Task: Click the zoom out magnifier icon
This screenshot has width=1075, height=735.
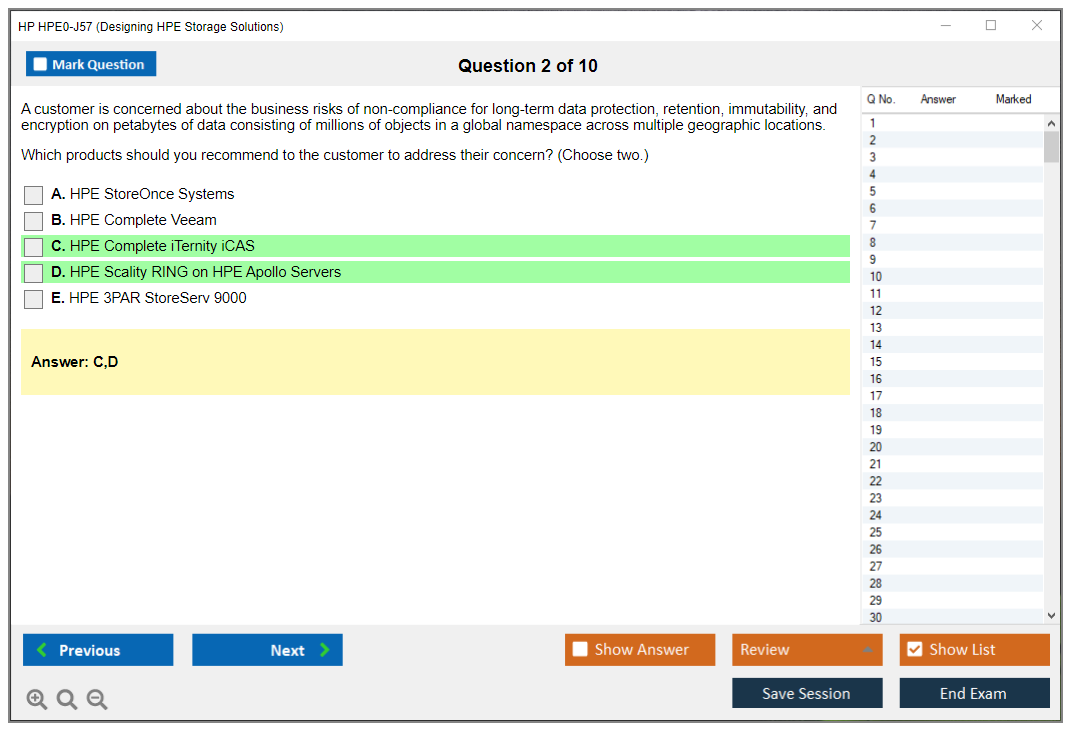Action: click(97, 700)
